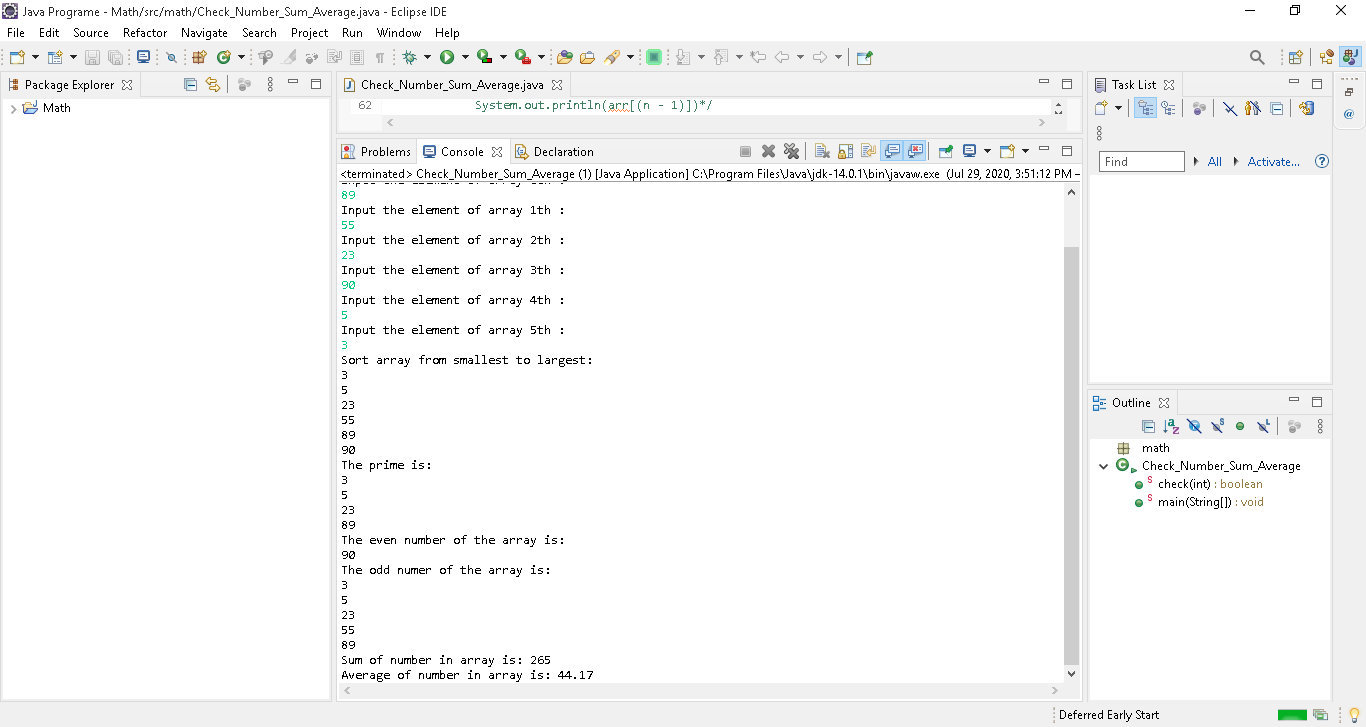Click Collapse All icon in Task List
The width and height of the screenshot is (1366, 727).
coord(1277,108)
